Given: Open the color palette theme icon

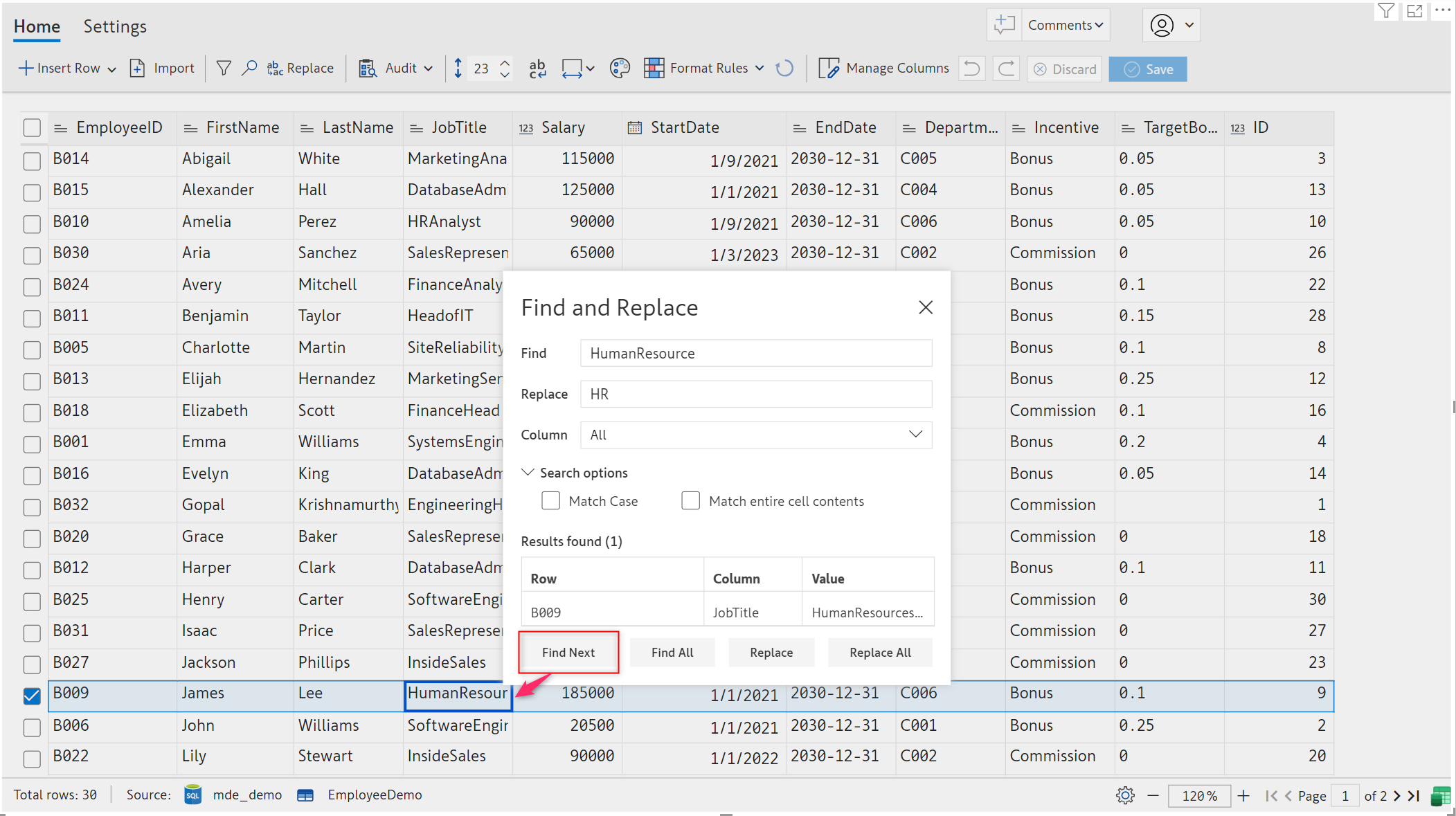Looking at the screenshot, I should click(x=620, y=68).
